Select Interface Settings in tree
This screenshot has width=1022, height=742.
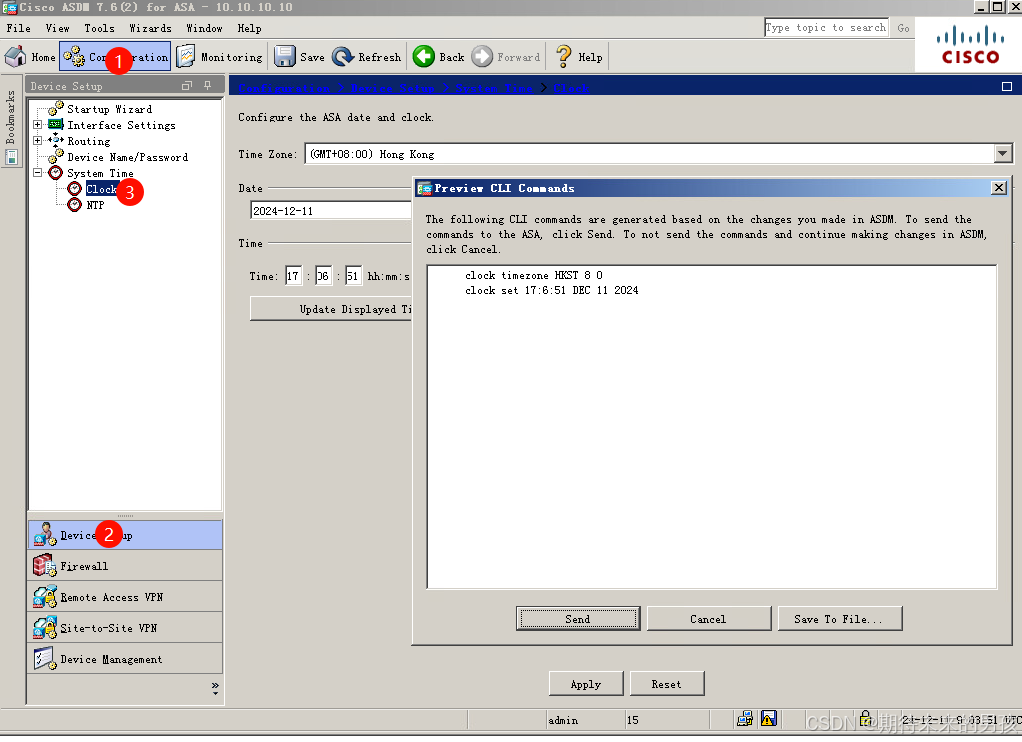click(121, 125)
